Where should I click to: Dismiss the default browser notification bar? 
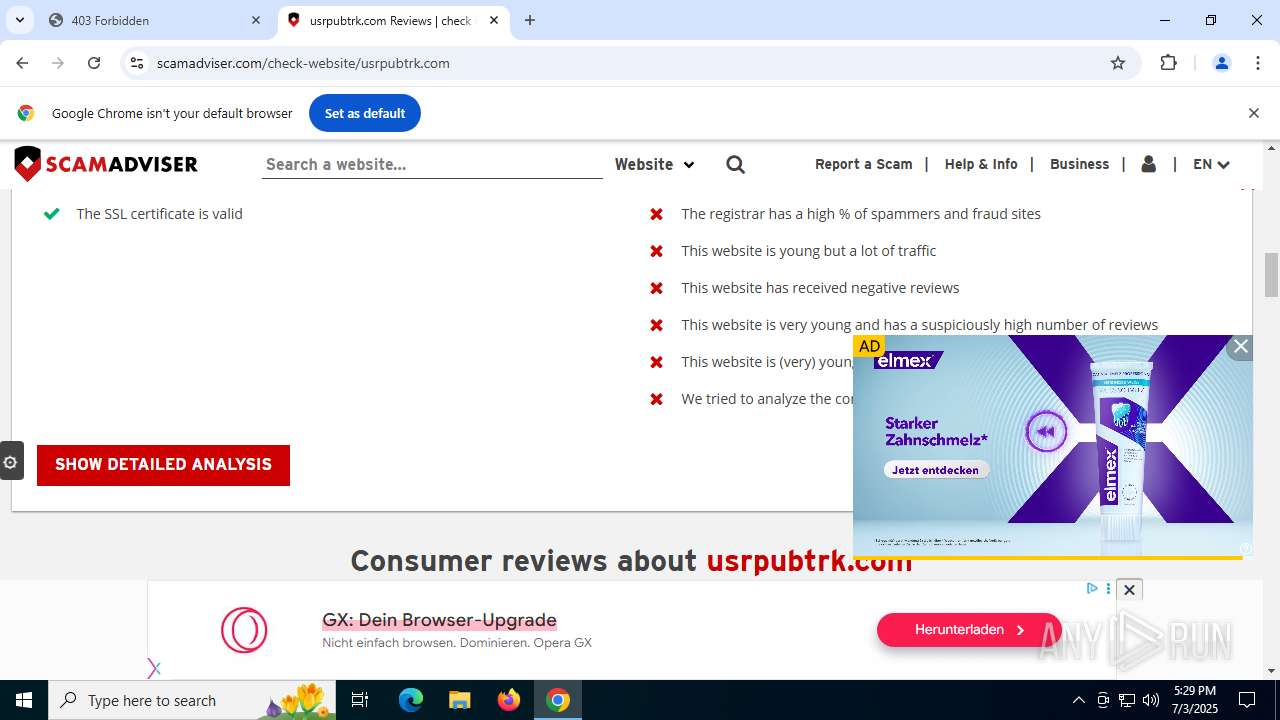1253,113
